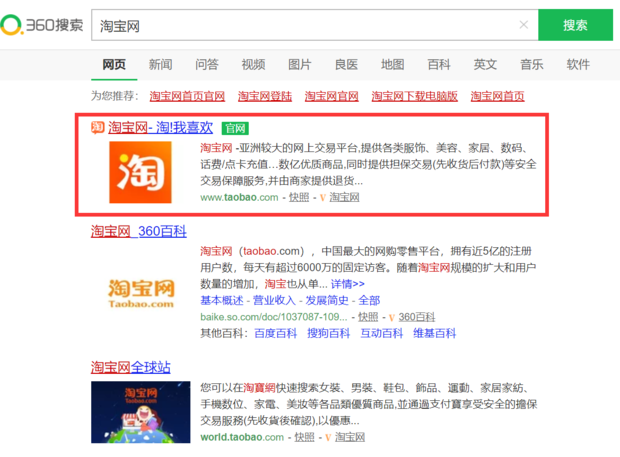Select the 音乐 tab
This screenshot has width=620, height=457.
(532, 64)
